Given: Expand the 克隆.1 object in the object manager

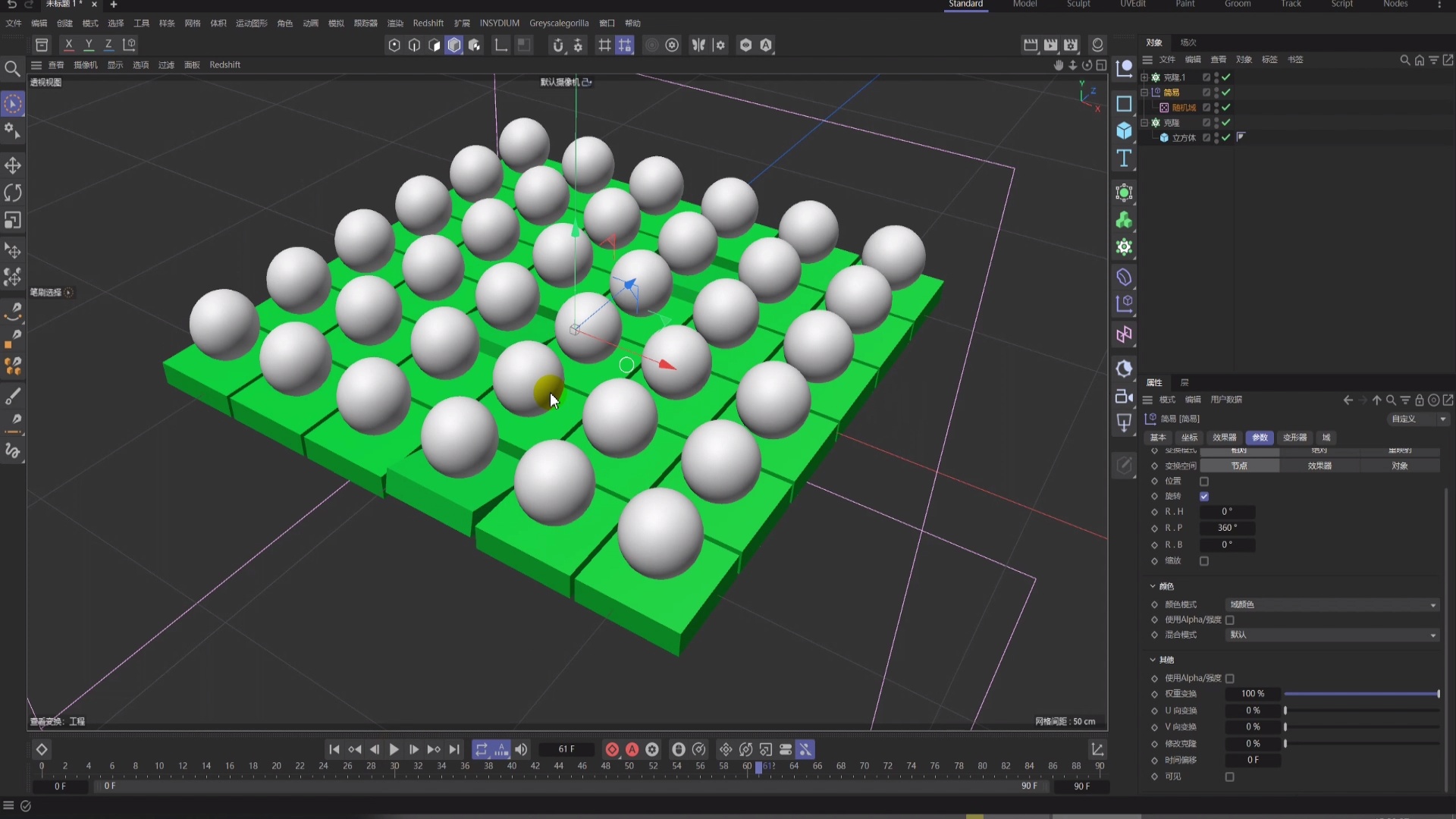Looking at the screenshot, I should (1144, 77).
